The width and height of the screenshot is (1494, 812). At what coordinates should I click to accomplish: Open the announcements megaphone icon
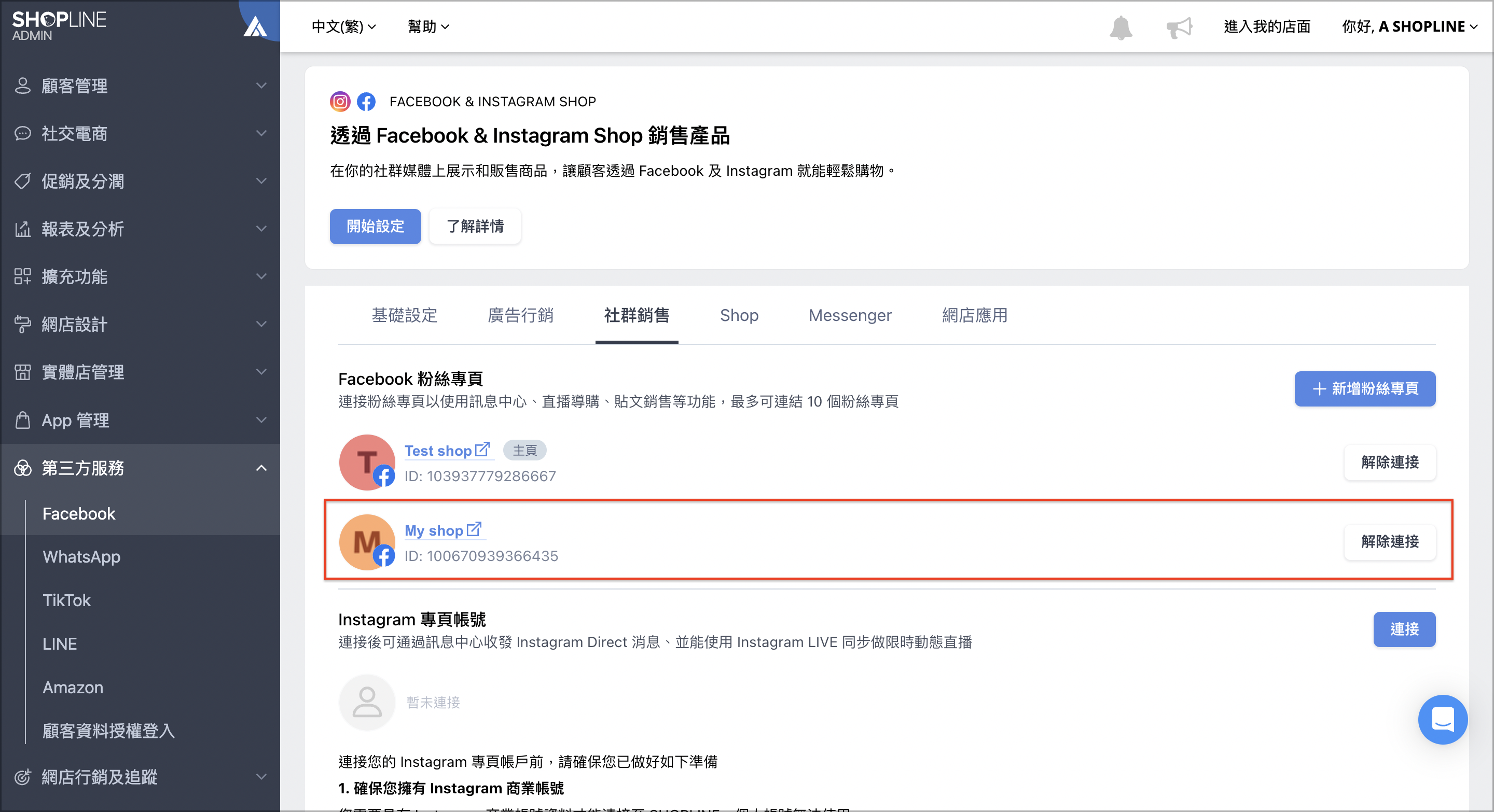click(x=1179, y=27)
